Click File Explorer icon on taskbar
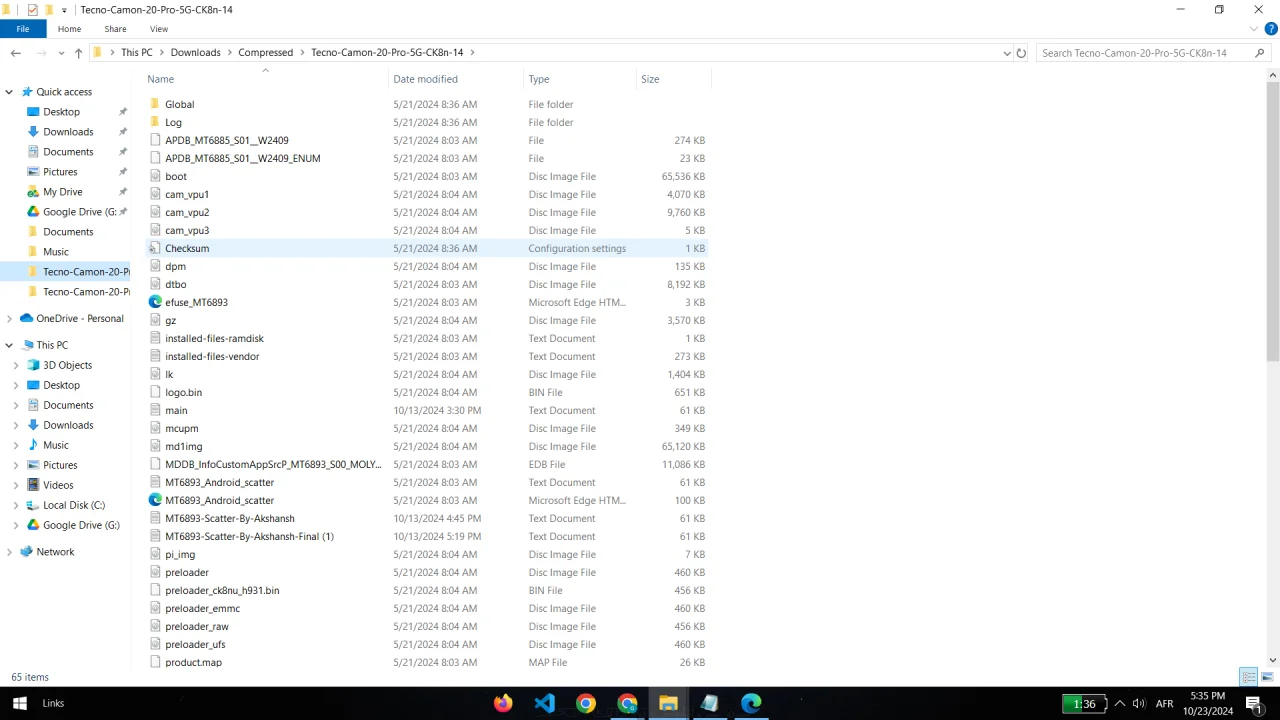1280x720 pixels. pyautogui.click(x=668, y=703)
